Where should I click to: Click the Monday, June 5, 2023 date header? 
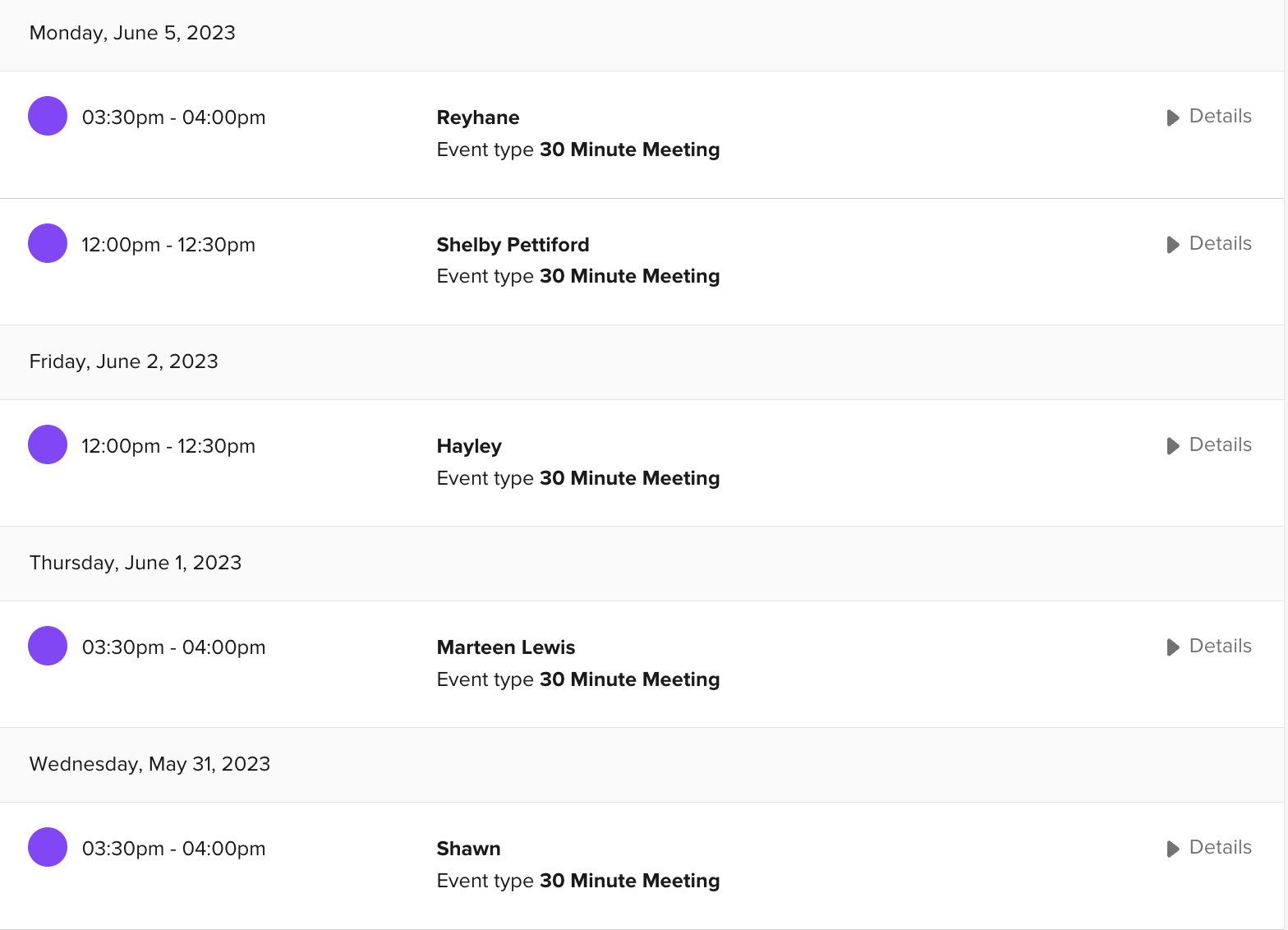coord(132,33)
